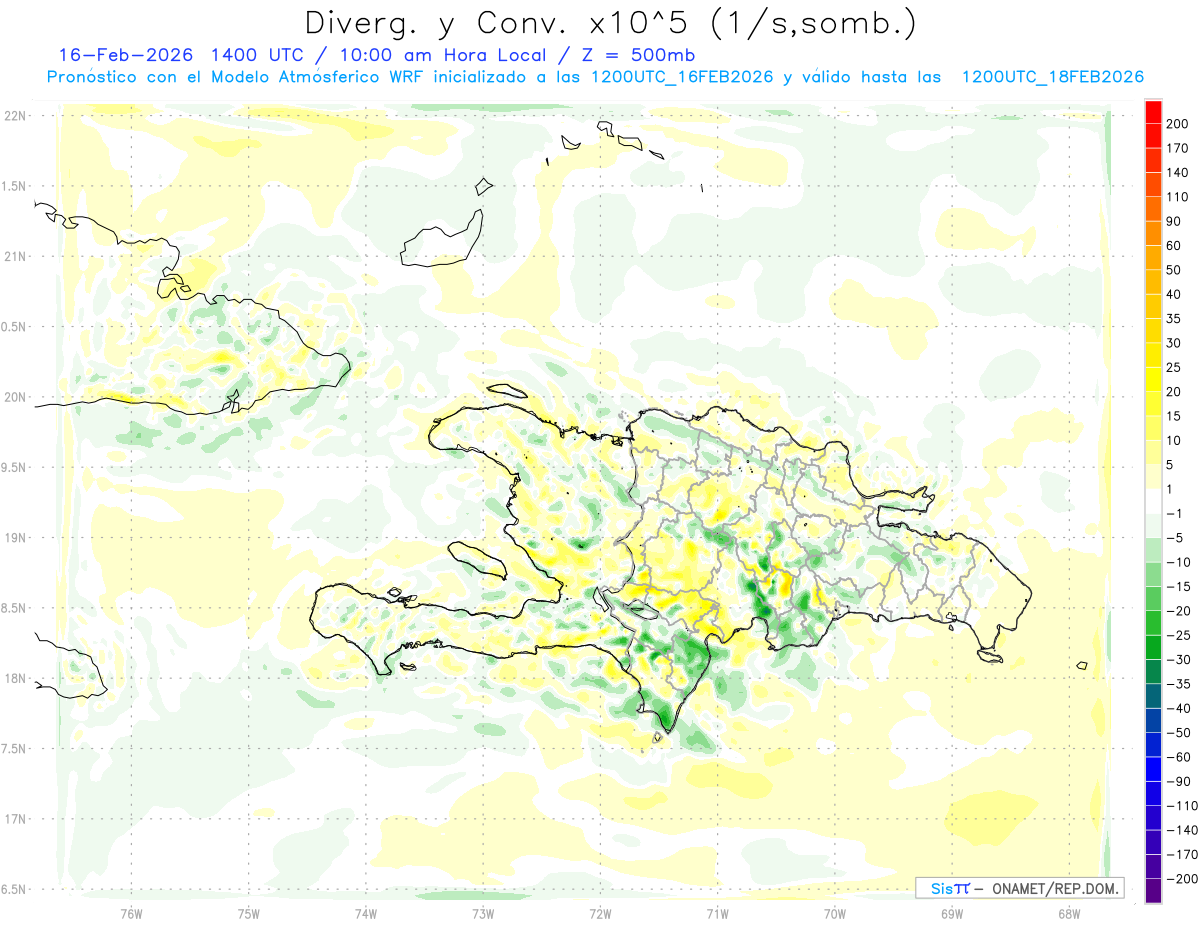Click the '21N' latitude label

coord(15,256)
